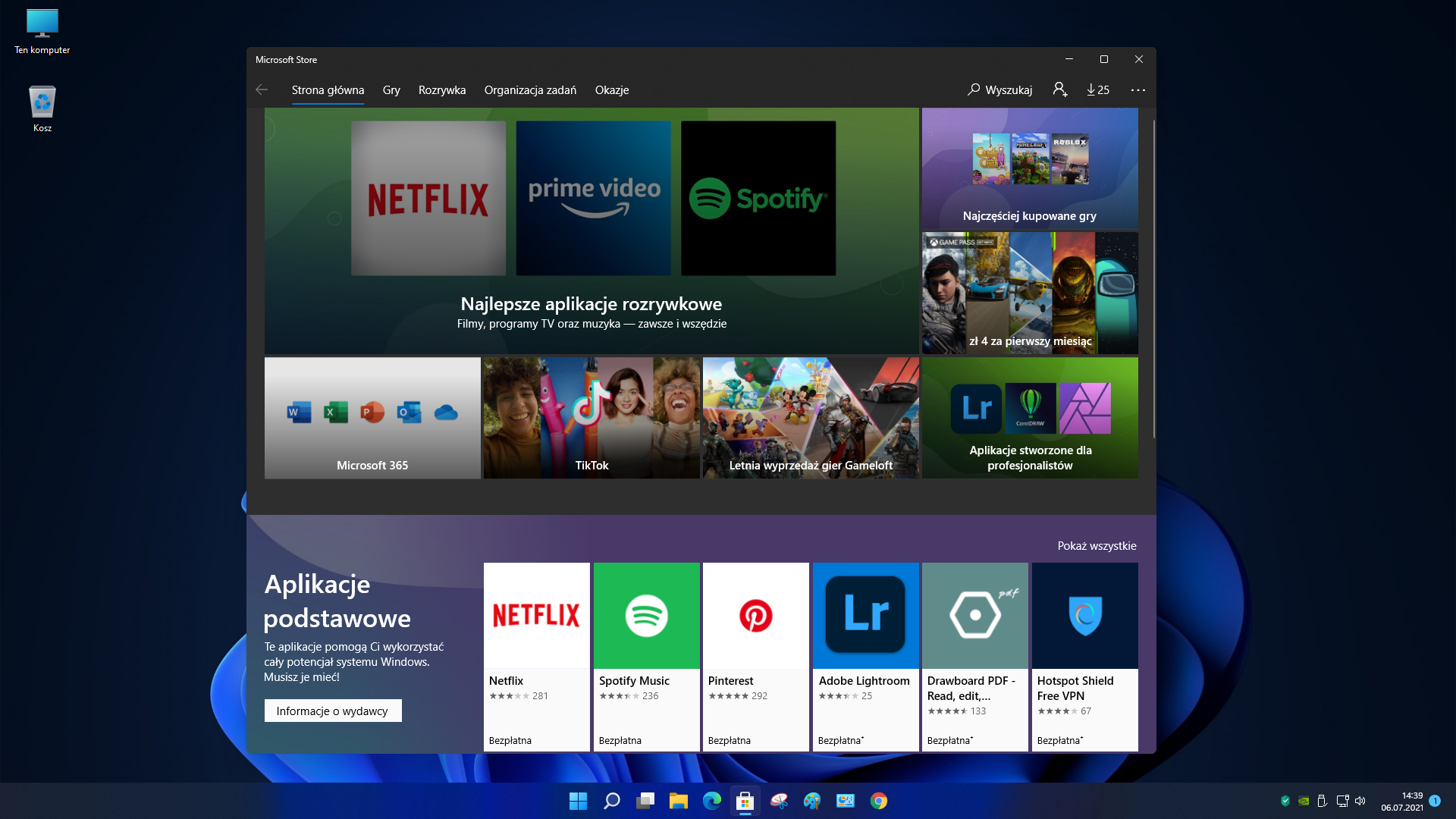Open the Pinterest app card

(x=756, y=657)
